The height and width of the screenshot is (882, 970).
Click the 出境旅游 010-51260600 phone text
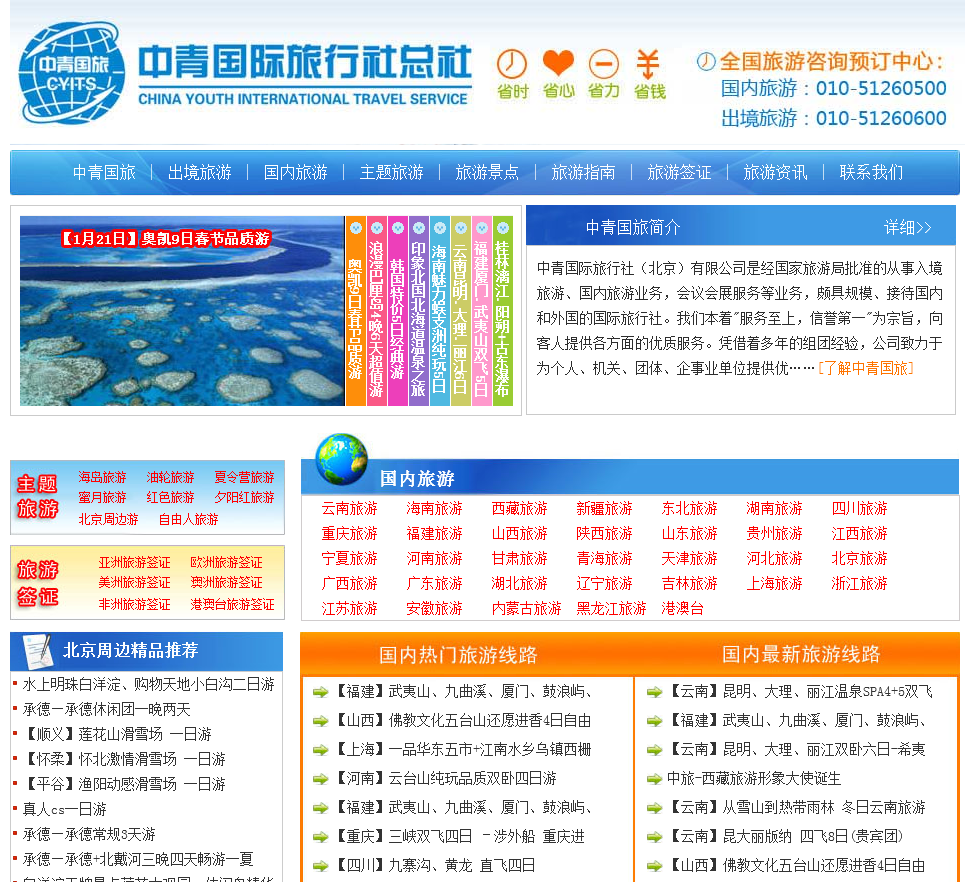coord(834,118)
